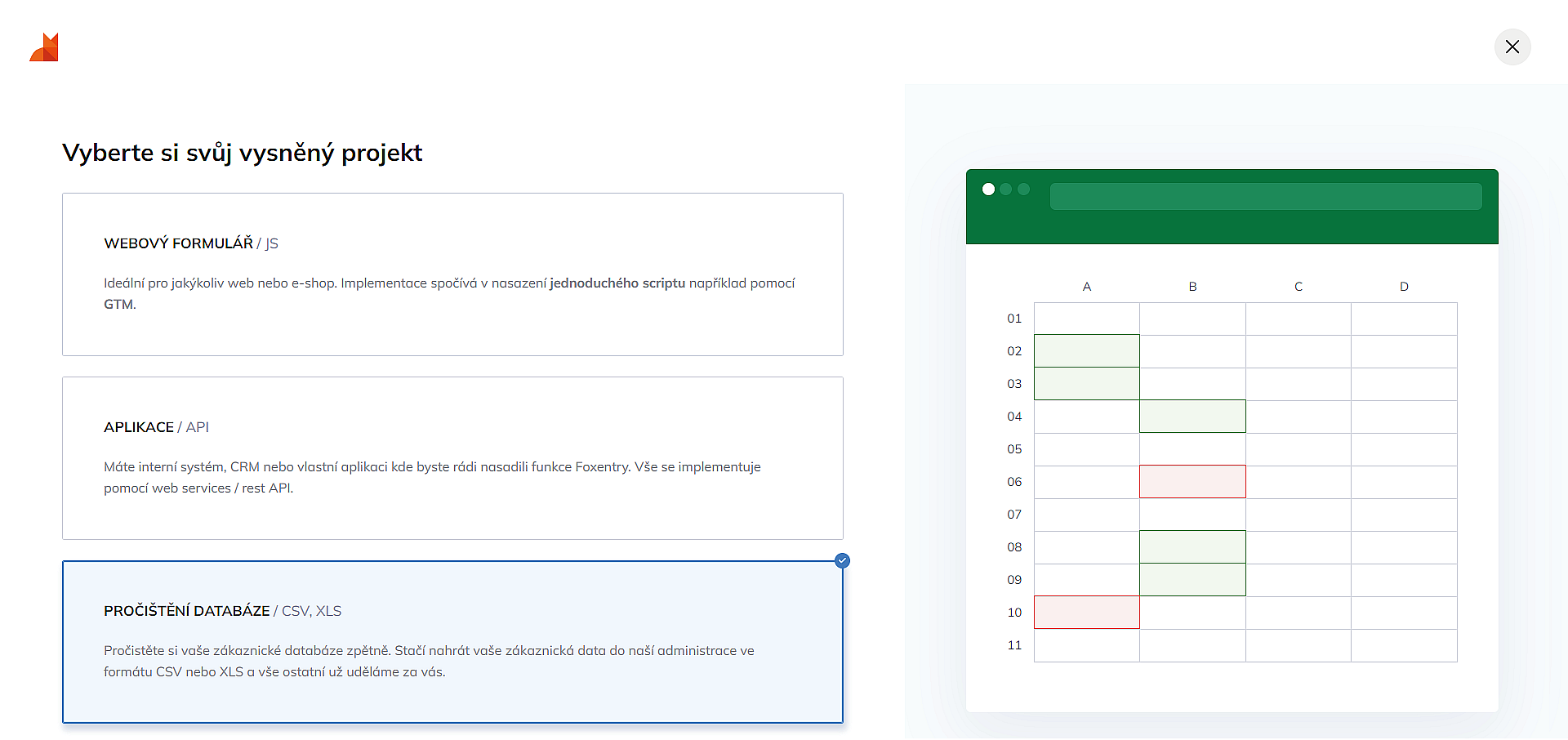1568x740 pixels.
Task: Select the green cell in row 04
Action: coord(1192,417)
